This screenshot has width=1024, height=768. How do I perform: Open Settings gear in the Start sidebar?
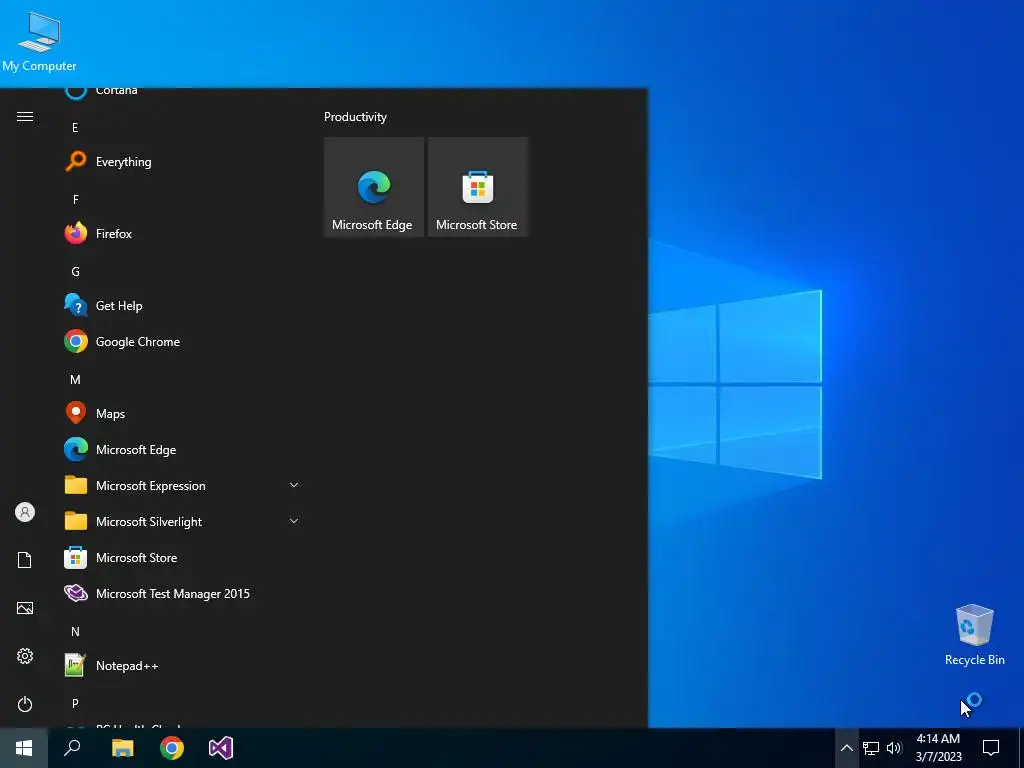[x=25, y=656]
